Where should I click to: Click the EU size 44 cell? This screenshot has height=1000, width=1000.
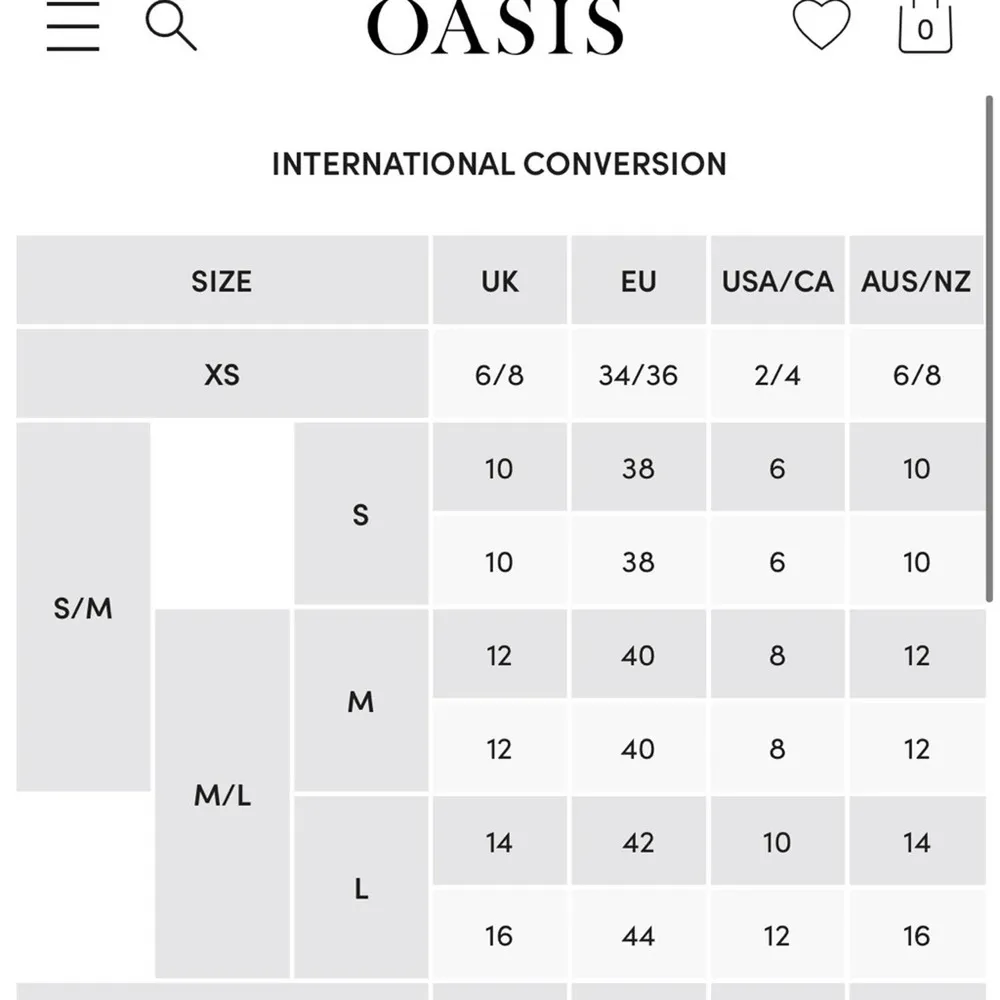(x=638, y=936)
